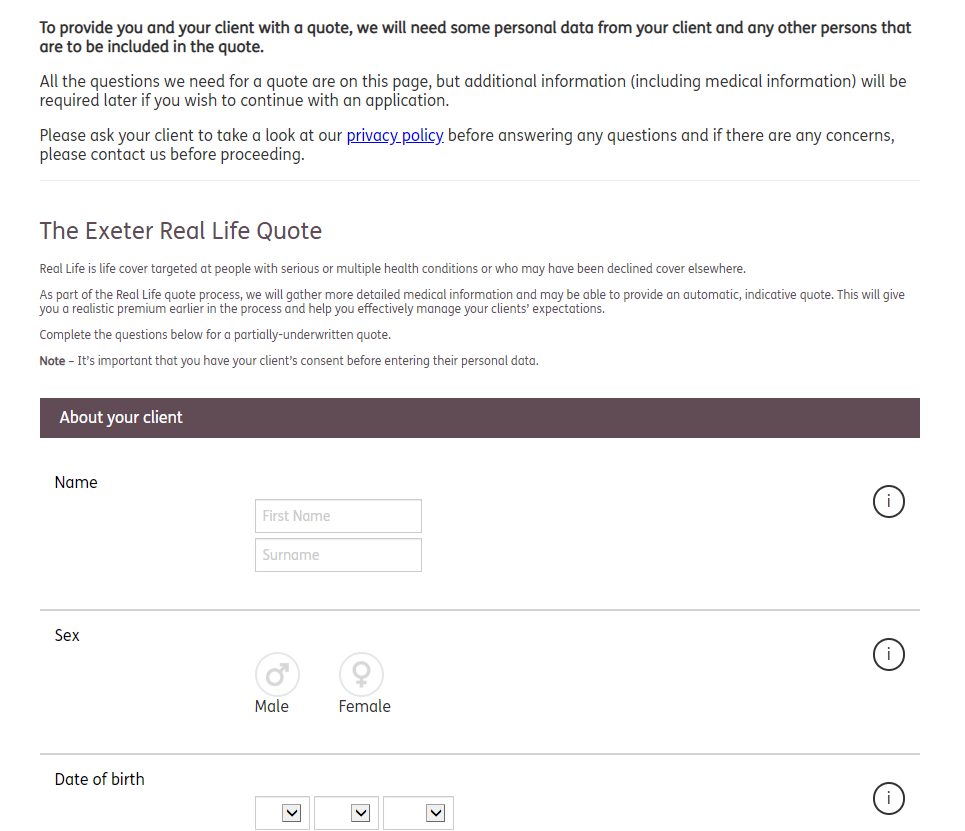Click the Sex field label
The image size is (965, 831).
pos(67,635)
